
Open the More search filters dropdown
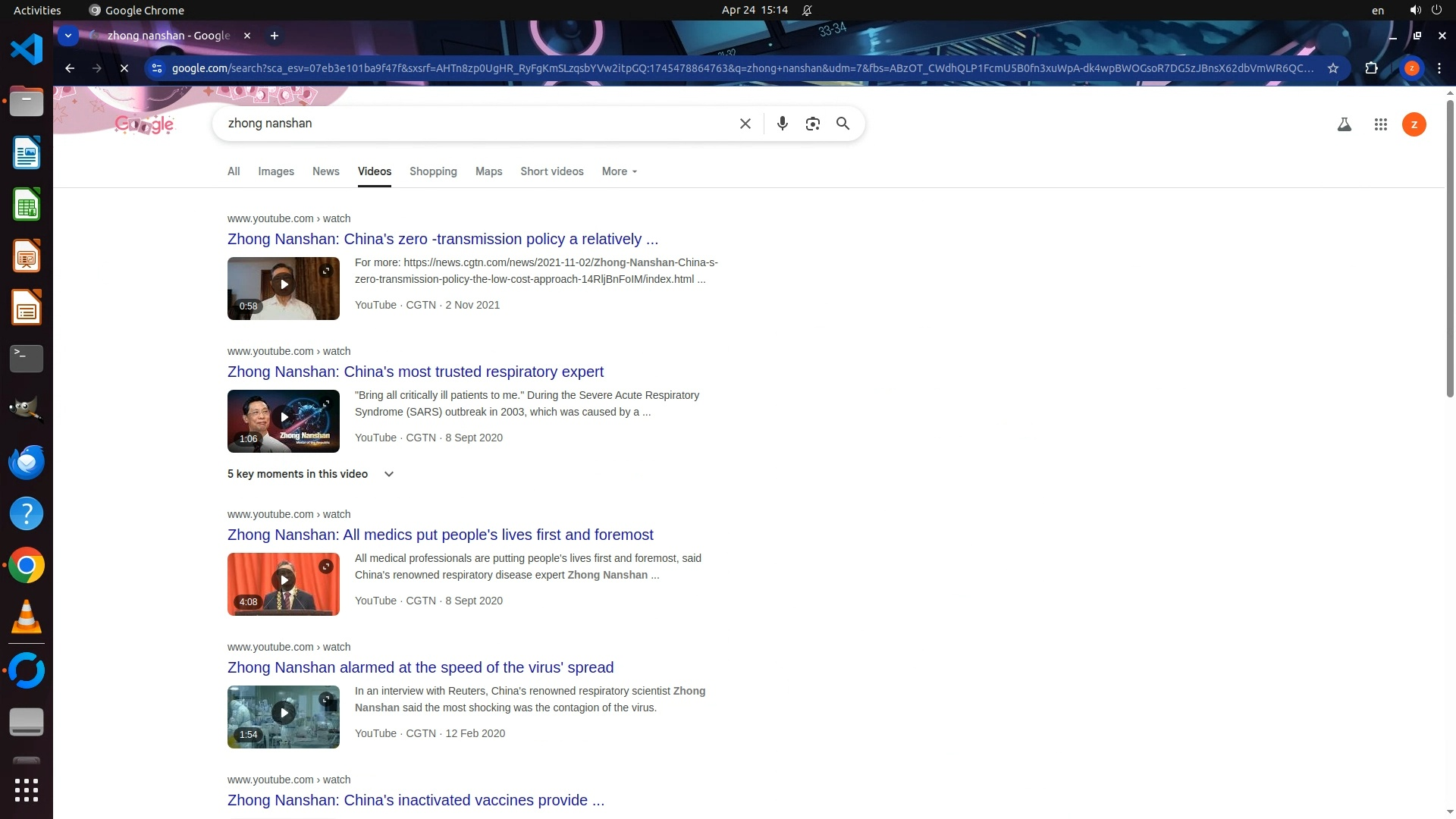pyautogui.click(x=619, y=171)
